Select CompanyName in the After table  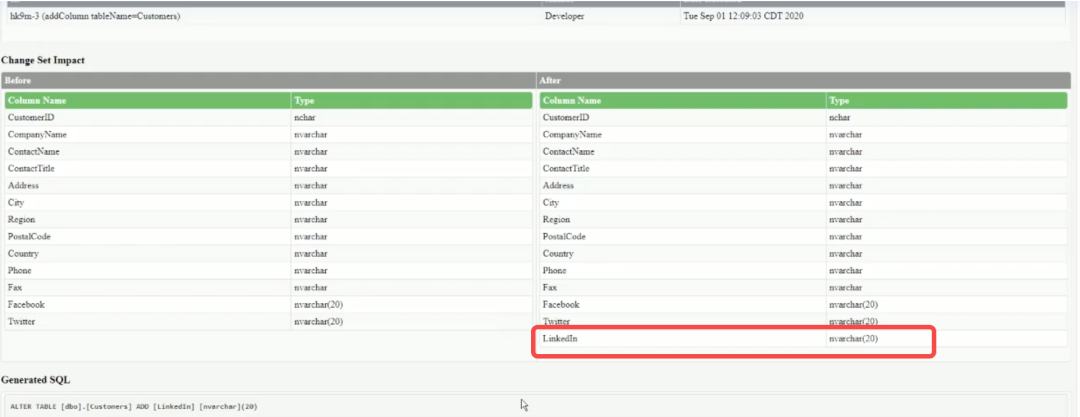pos(572,134)
